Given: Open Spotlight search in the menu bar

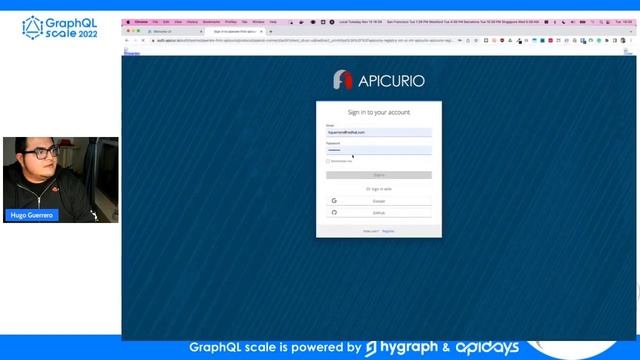Looking at the screenshot, I should coord(601,22).
